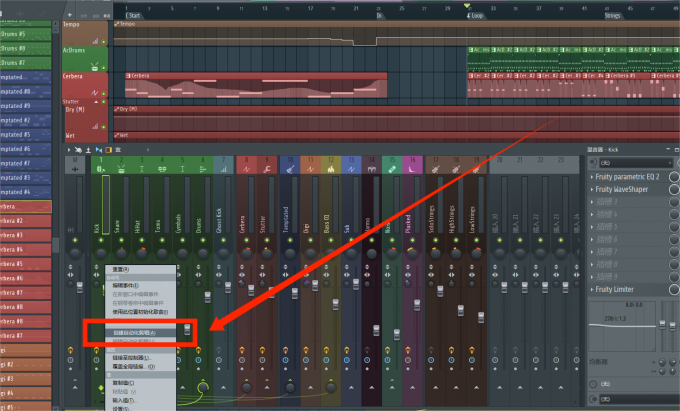Select the Master track icon
The width and height of the screenshot is (680, 411).
75,169
